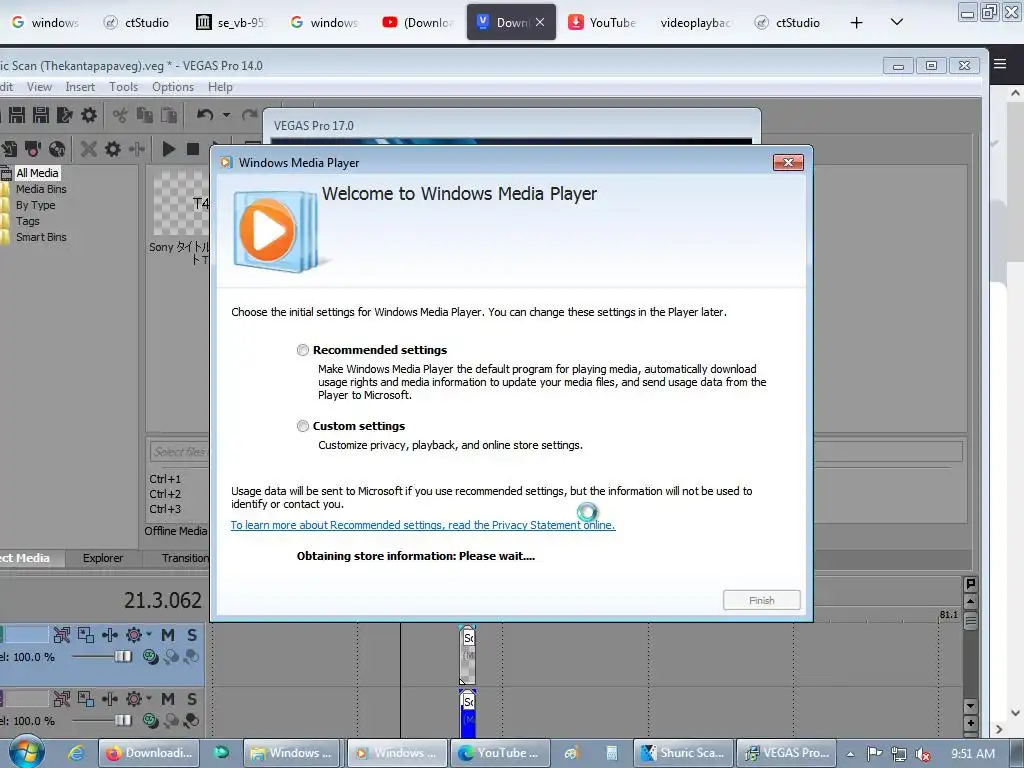Screen dimensions: 1024x768
Task: Open new browser tab with plus button
Action: (856, 23)
